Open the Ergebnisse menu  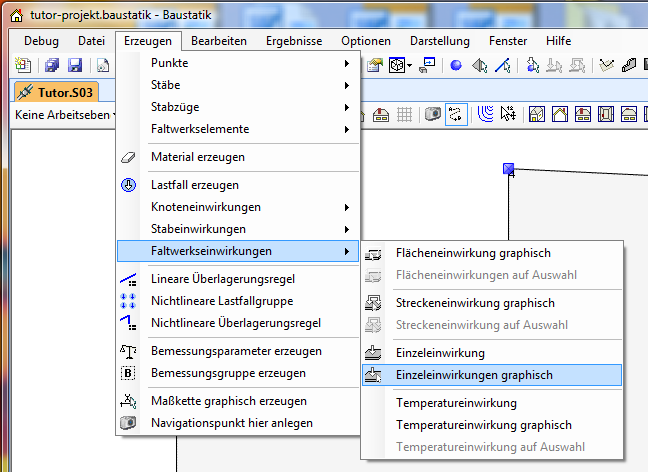click(x=294, y=41)
